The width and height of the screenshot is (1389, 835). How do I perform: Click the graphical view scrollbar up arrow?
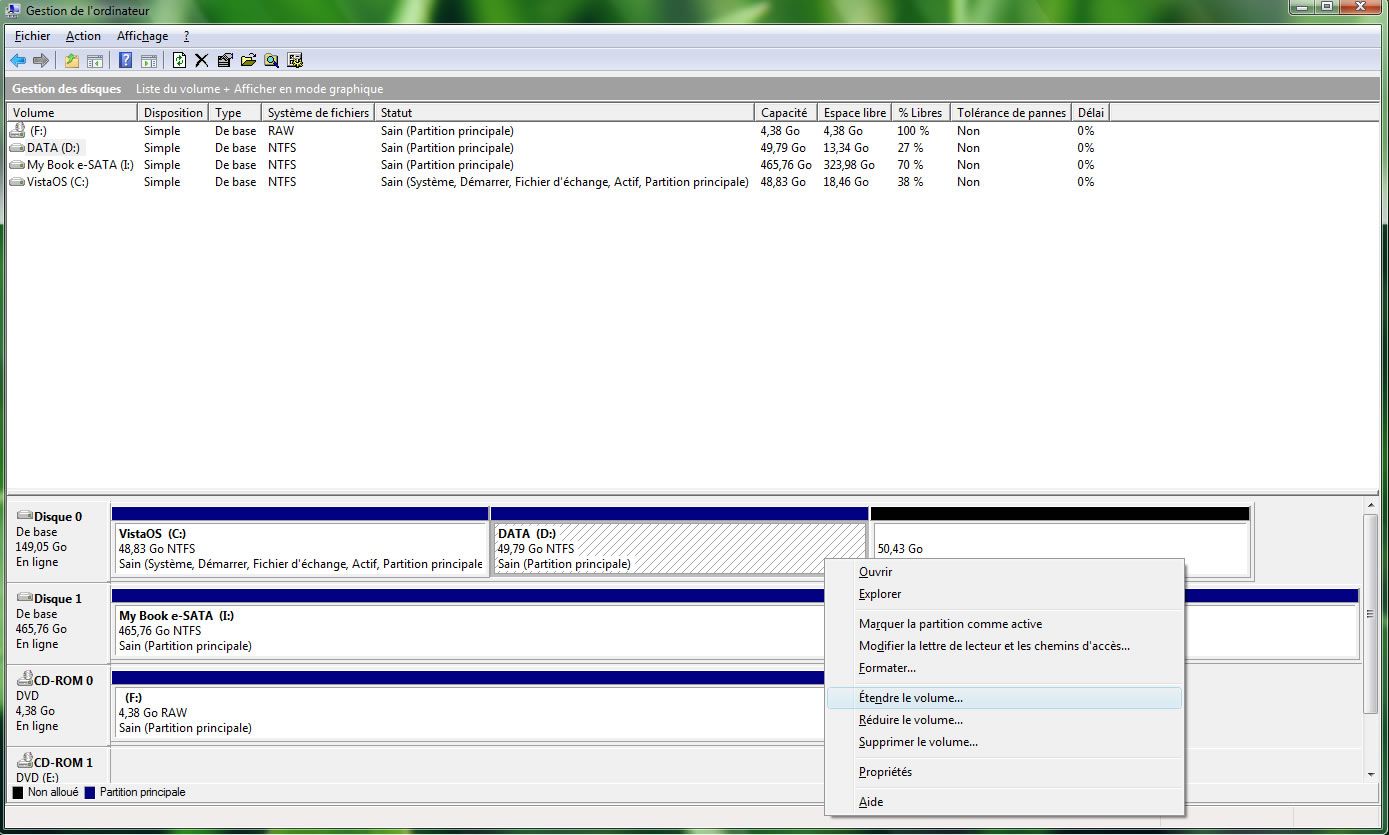[x=1371, y=506]
